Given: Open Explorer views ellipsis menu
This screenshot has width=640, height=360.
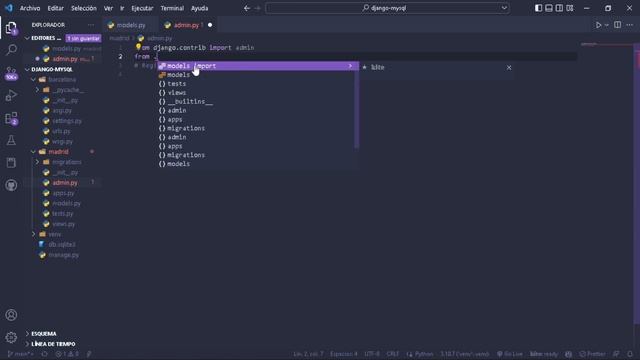Looking at the screenshot, I should pos(91,25).
